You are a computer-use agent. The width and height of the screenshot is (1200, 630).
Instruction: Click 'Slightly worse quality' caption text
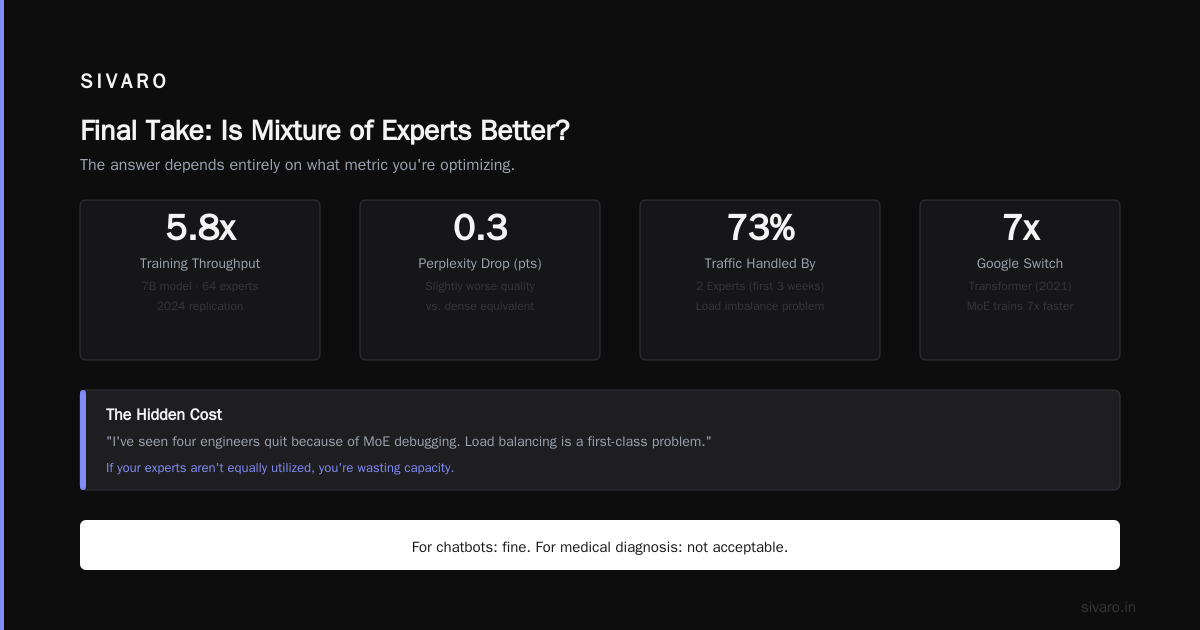[480, 286]
